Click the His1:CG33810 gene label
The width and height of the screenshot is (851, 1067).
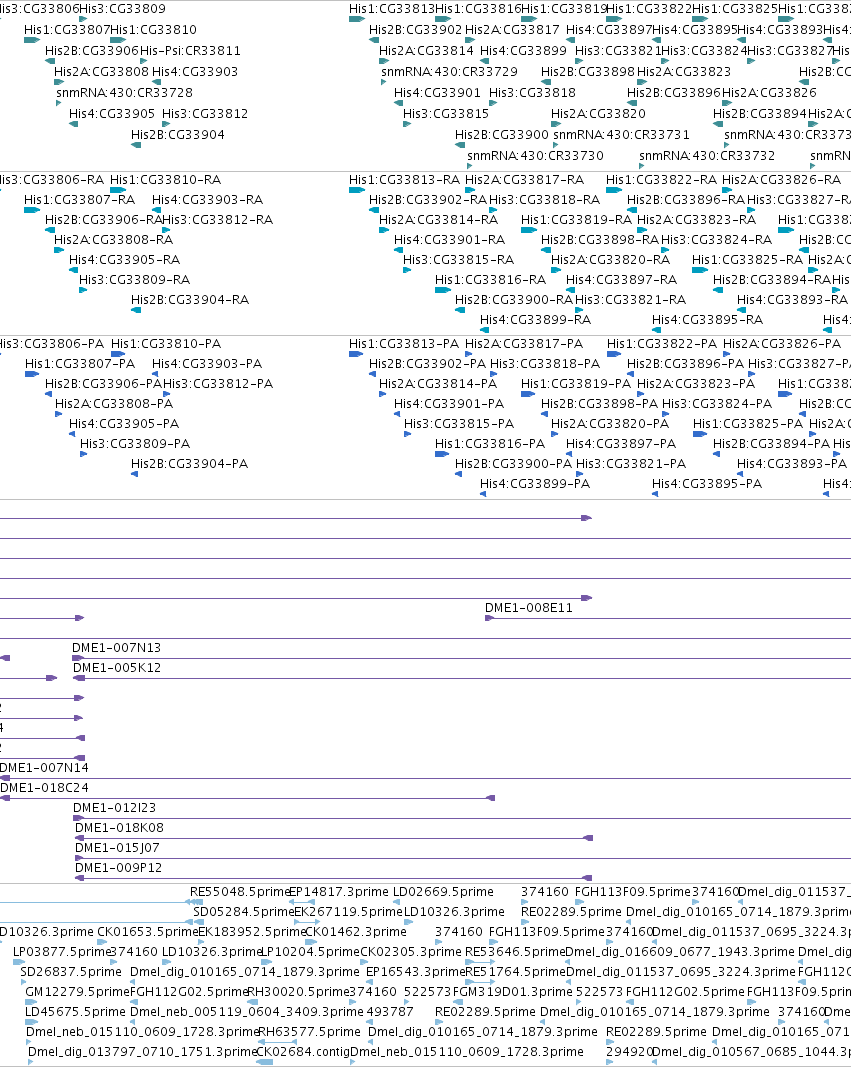tap(153, 30)
